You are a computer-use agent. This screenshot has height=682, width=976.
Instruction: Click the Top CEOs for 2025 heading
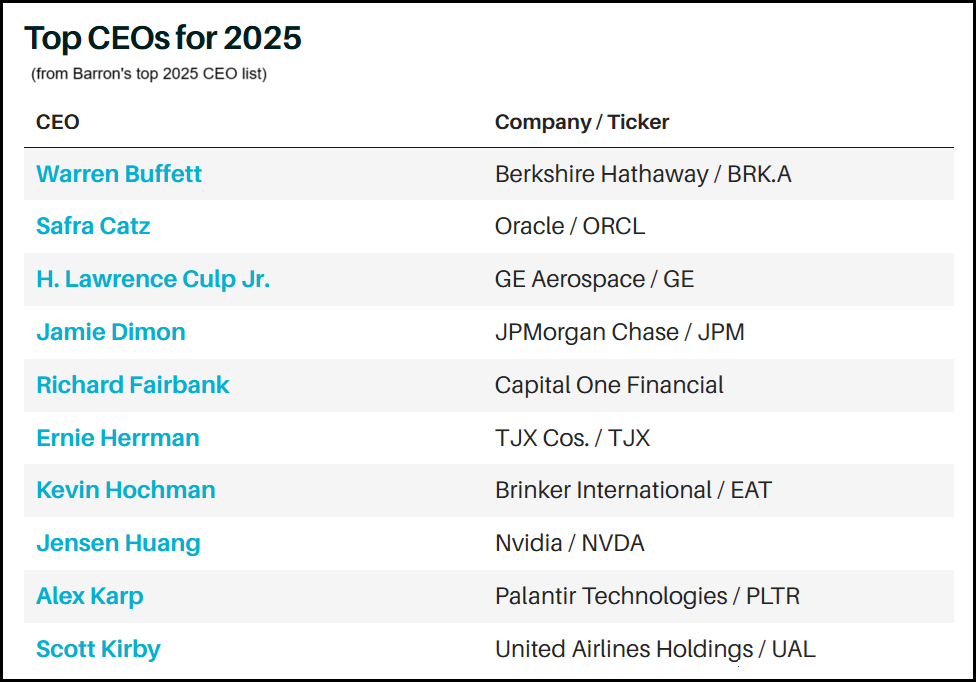[163, 38]
